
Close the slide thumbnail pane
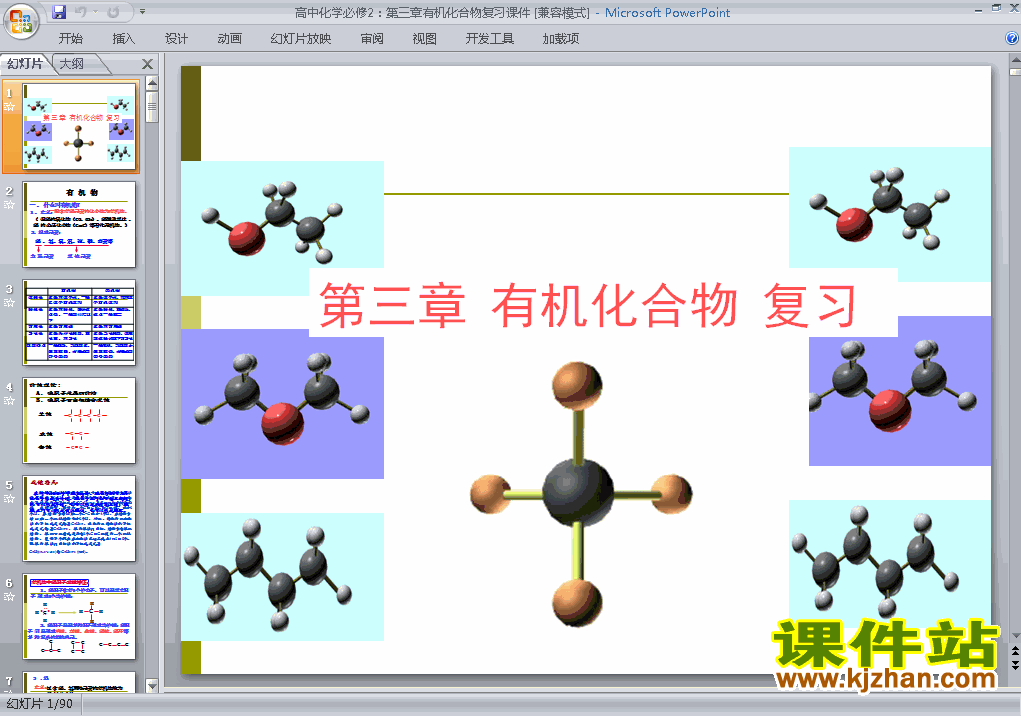[x=148, y=64]
